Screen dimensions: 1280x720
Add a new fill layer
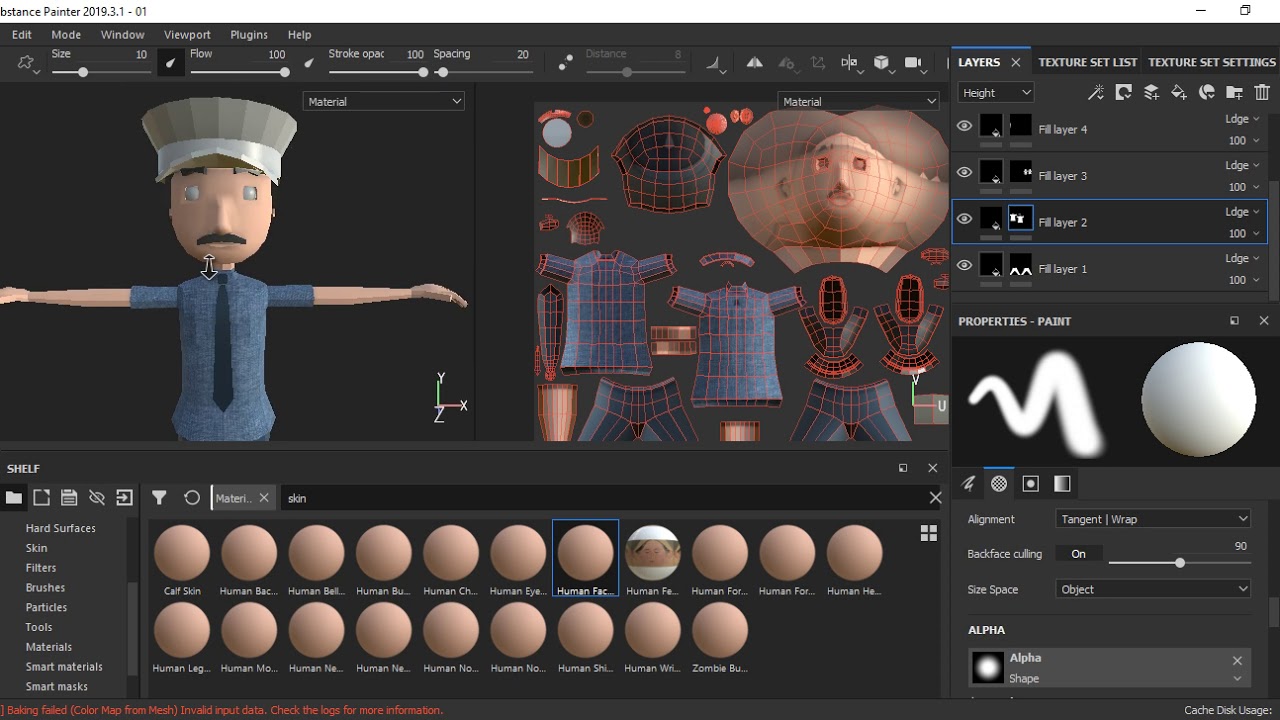[x=1179, y=92]
